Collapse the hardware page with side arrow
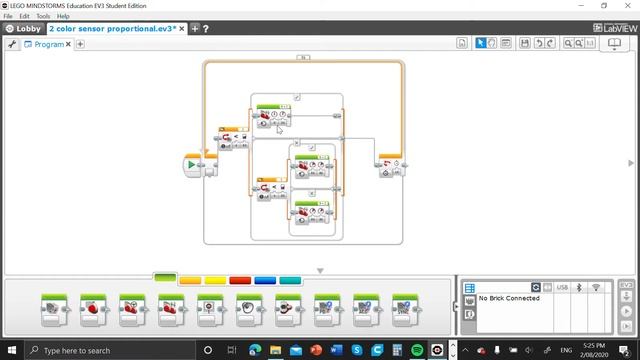This screenshot has width=640, height=360. (x=456, y=307)
